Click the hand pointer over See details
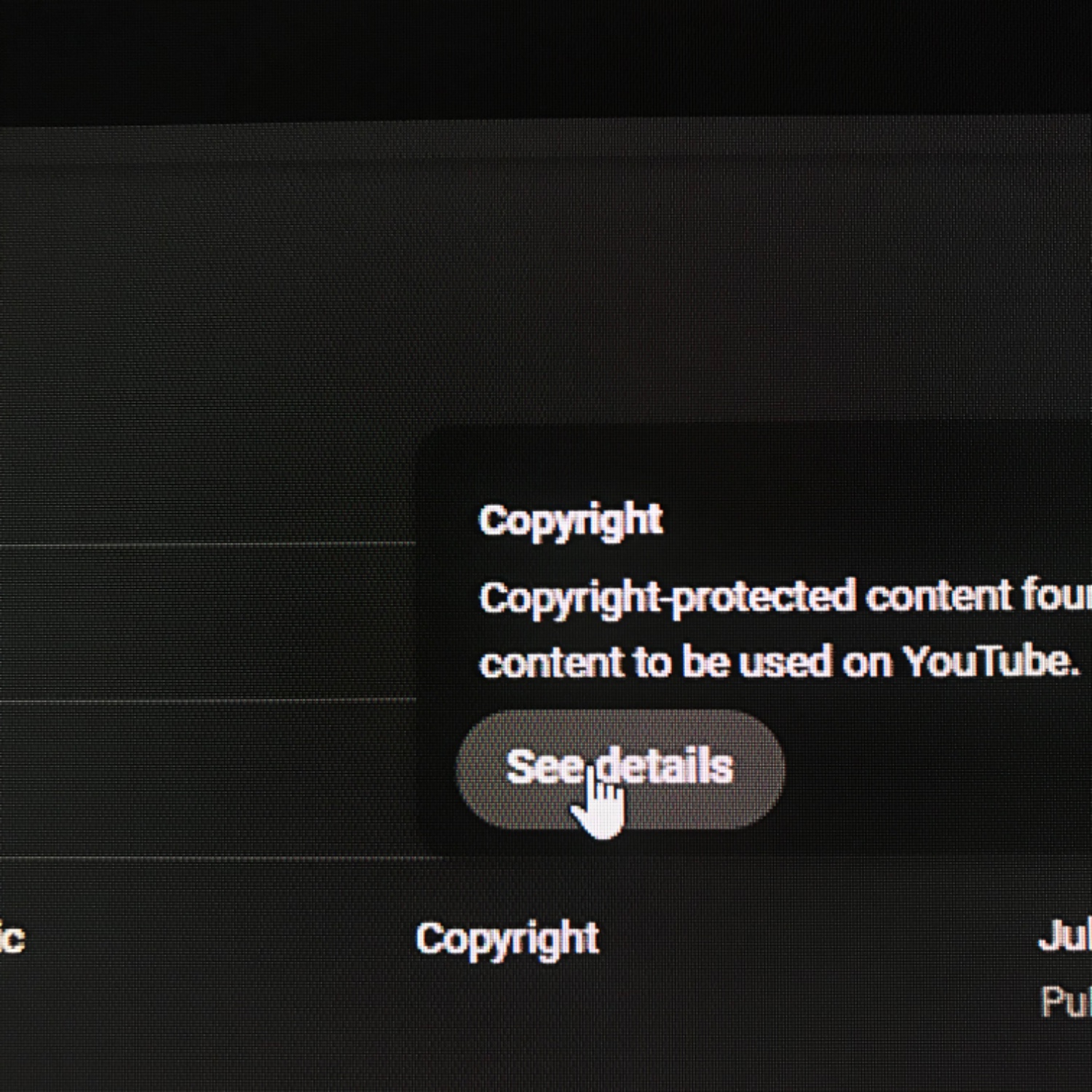Screen dimensions: 1092x1092 click(601, 802)
